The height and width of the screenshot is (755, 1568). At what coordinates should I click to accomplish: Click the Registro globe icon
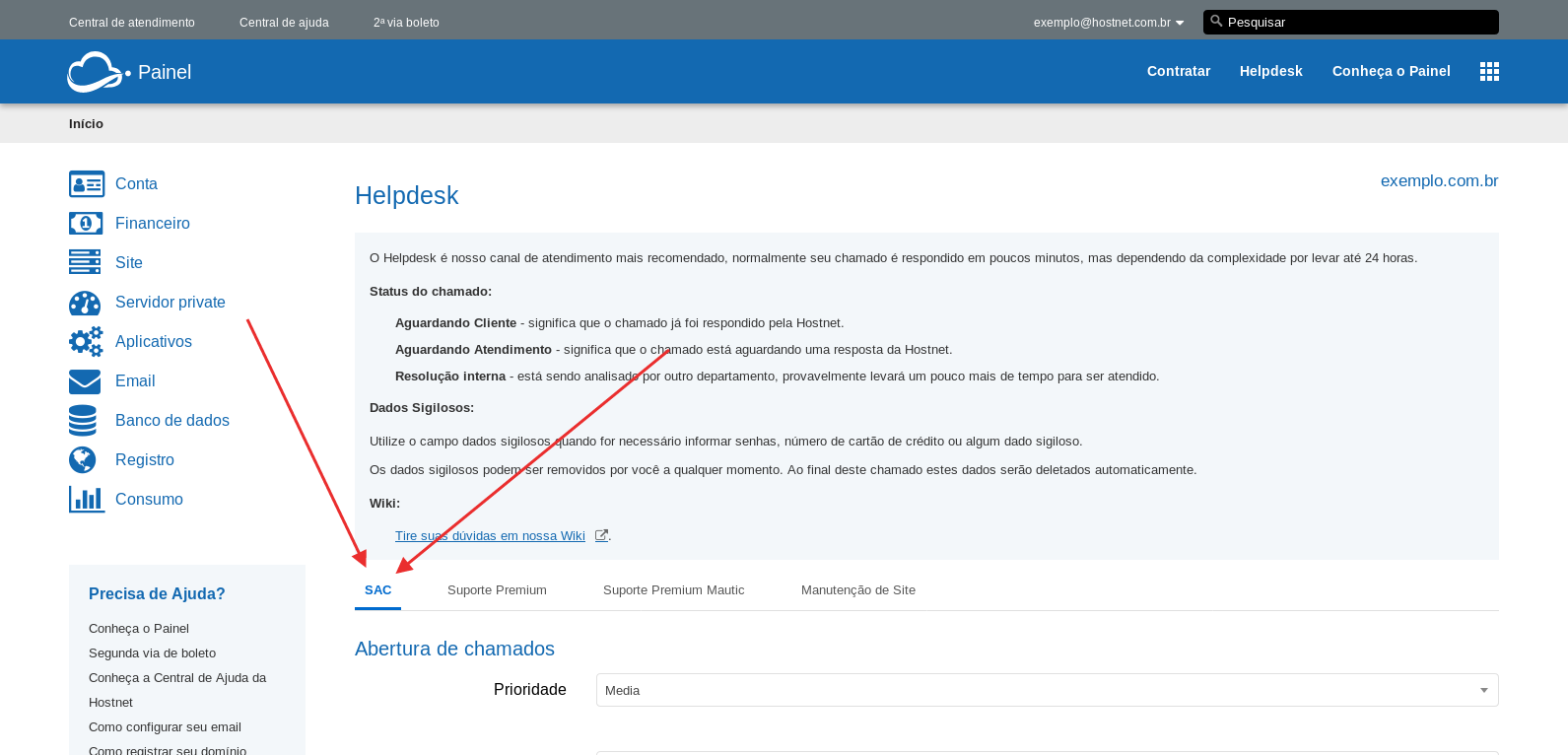pyautogui.click(x=83, y=460)
